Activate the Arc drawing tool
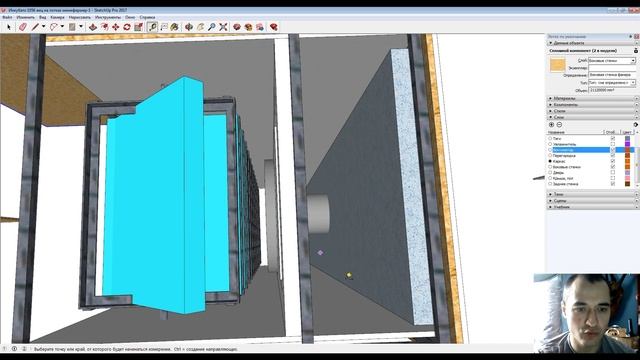640x360 pixels. (53, 27)
